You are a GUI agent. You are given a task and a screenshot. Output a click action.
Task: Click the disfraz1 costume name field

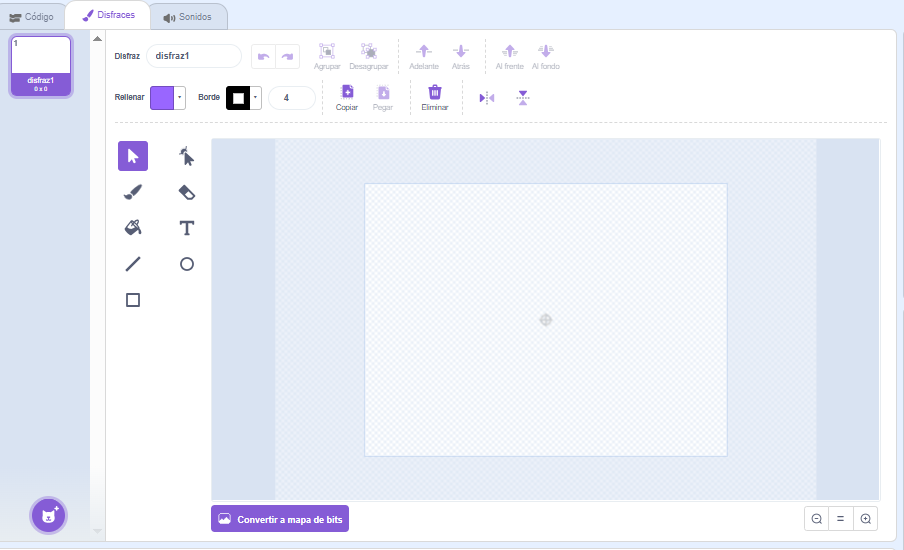[194, 56]
